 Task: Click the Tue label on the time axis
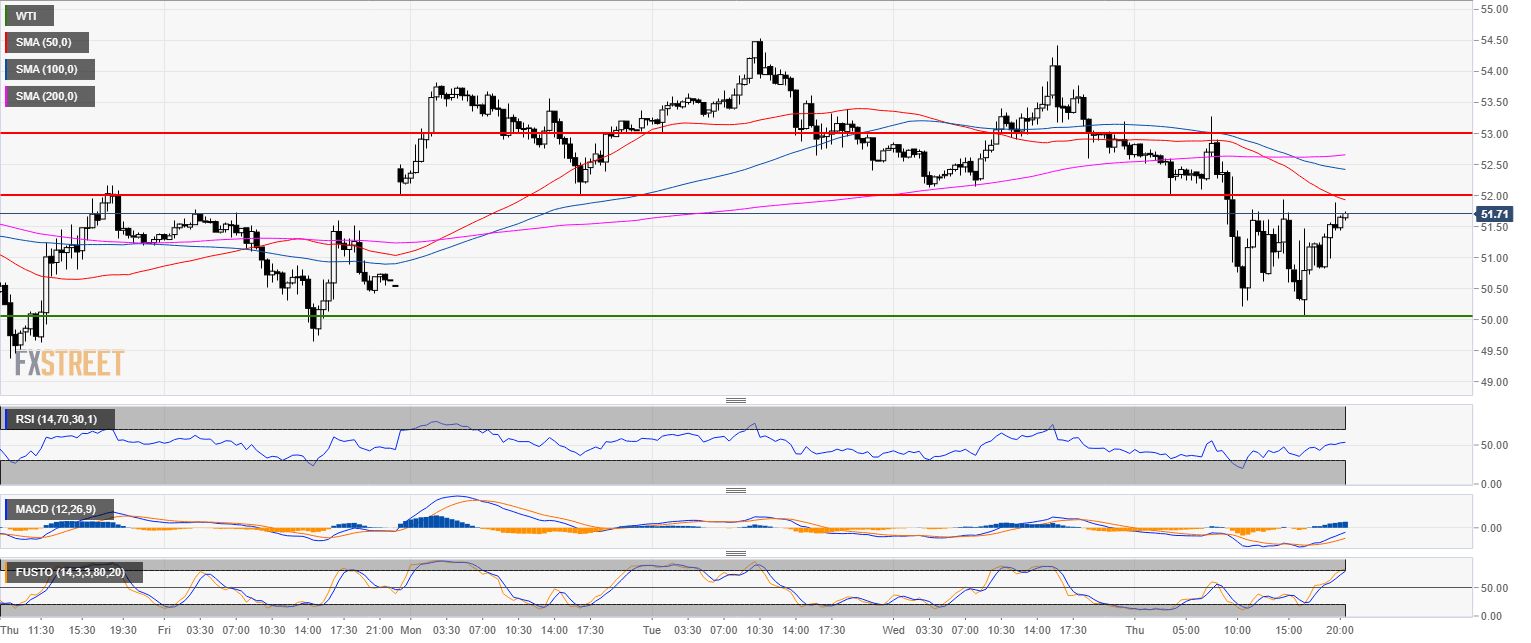[652, 631]
